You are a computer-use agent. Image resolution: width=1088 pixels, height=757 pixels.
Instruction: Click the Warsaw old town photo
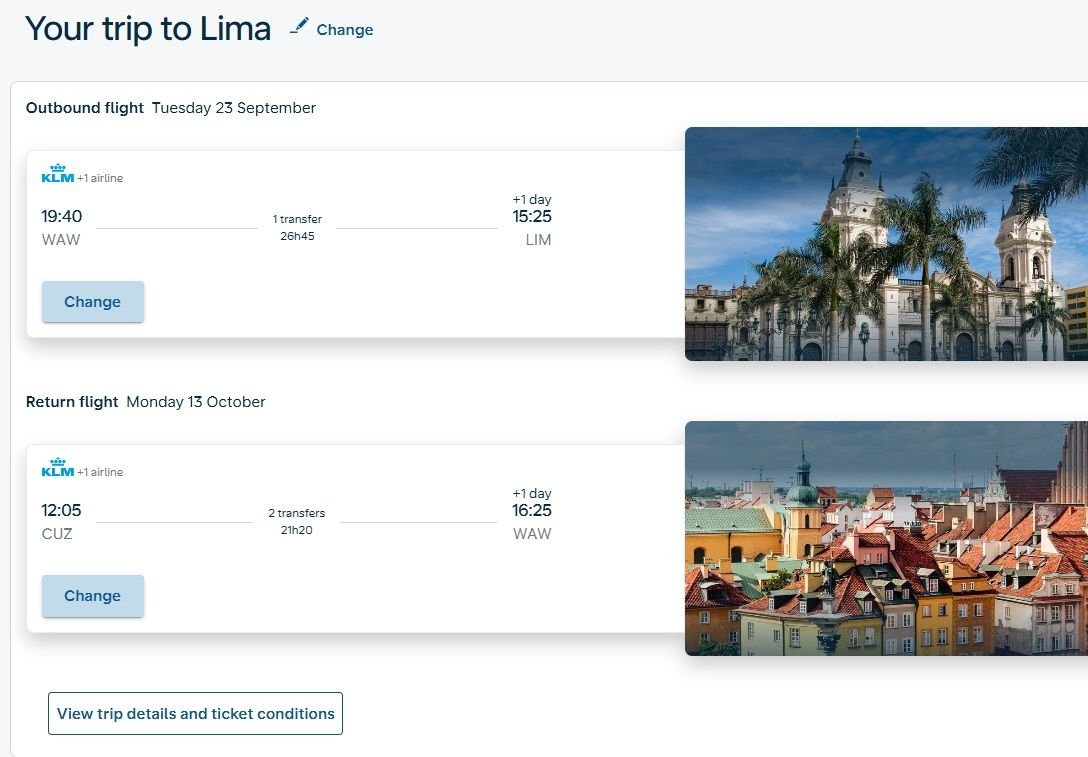coord(885,538)
